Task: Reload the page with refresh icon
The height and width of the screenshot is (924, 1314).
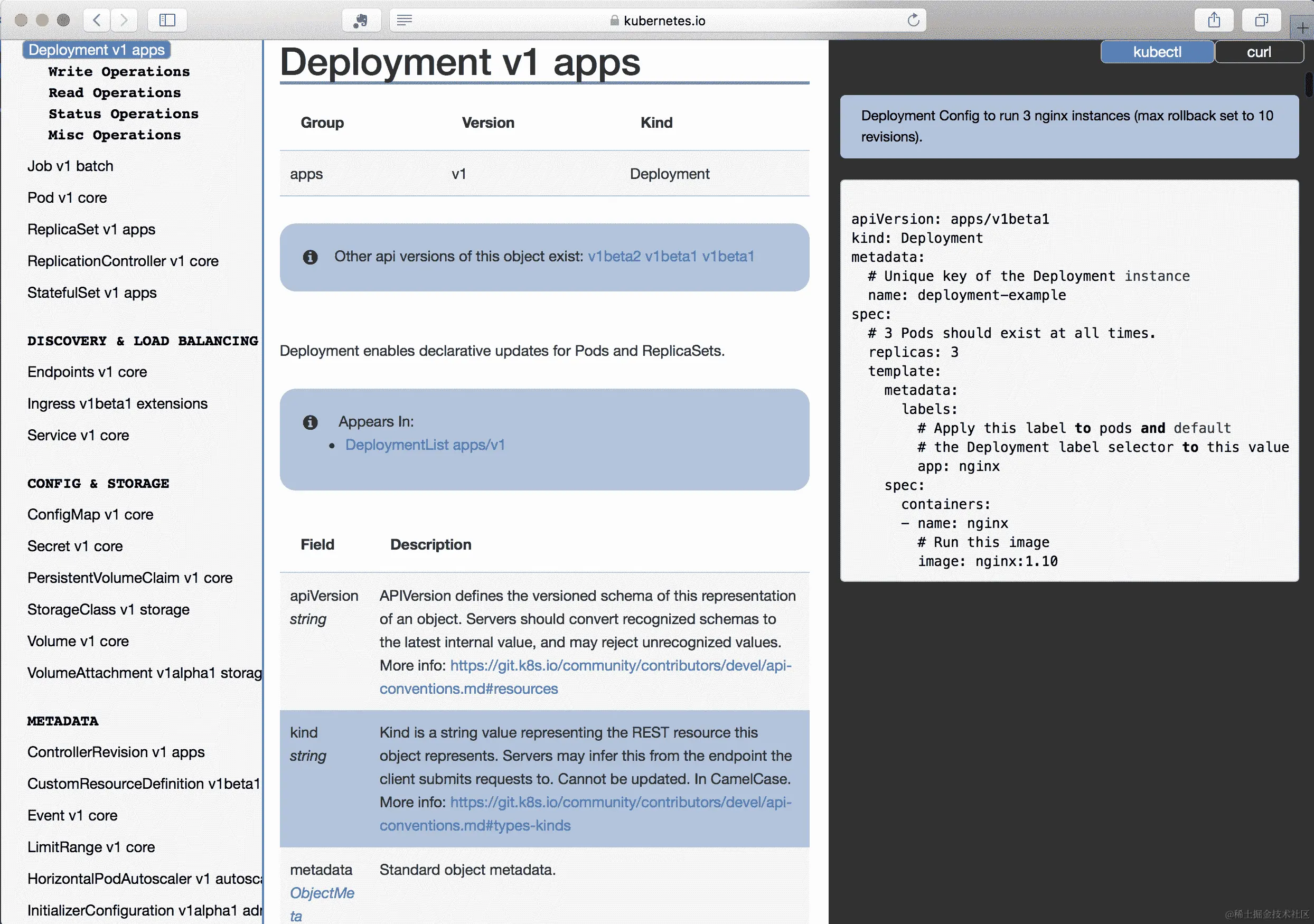Action: (913, 21)
